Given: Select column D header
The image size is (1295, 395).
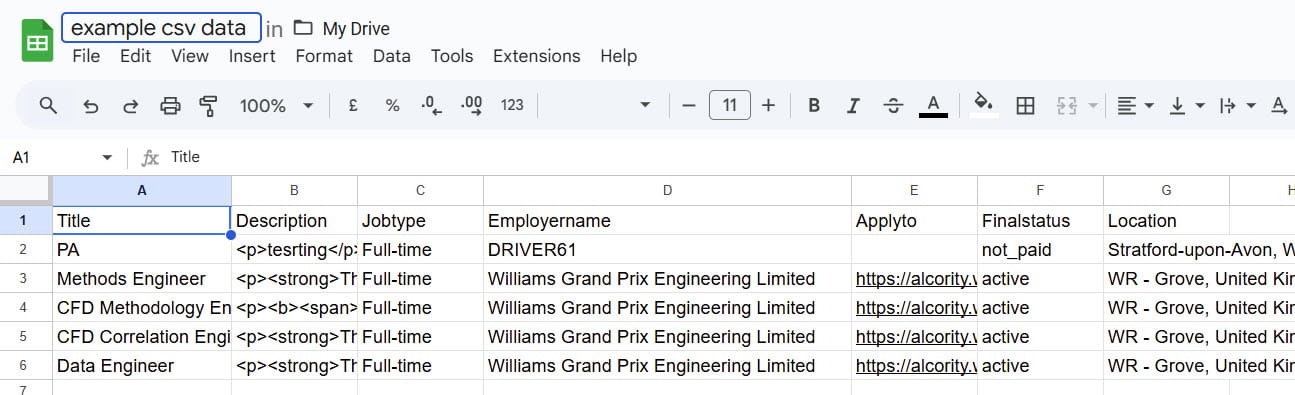Looking at the screenshot, I should (667, 190).
